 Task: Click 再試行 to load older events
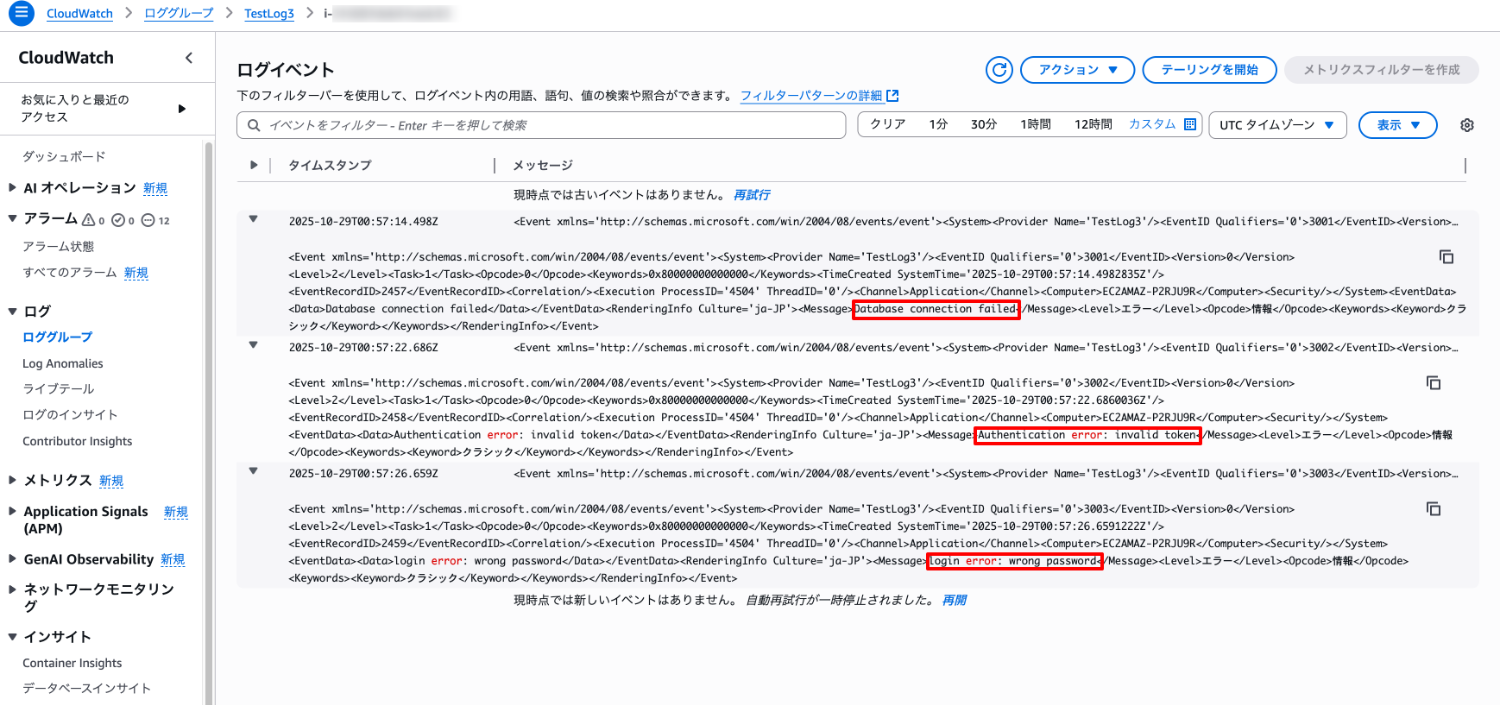(752, 194)
